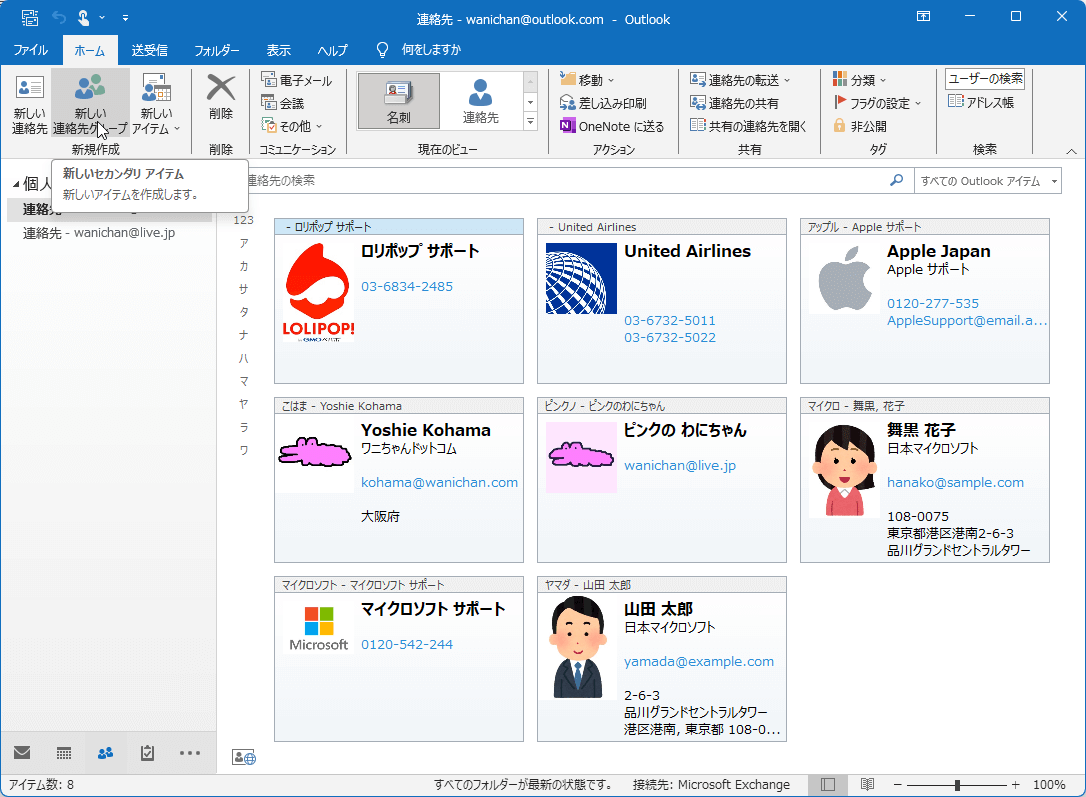Open the ファイル tab
Viewport: 1086px width, 797px height.
point(32,49)
